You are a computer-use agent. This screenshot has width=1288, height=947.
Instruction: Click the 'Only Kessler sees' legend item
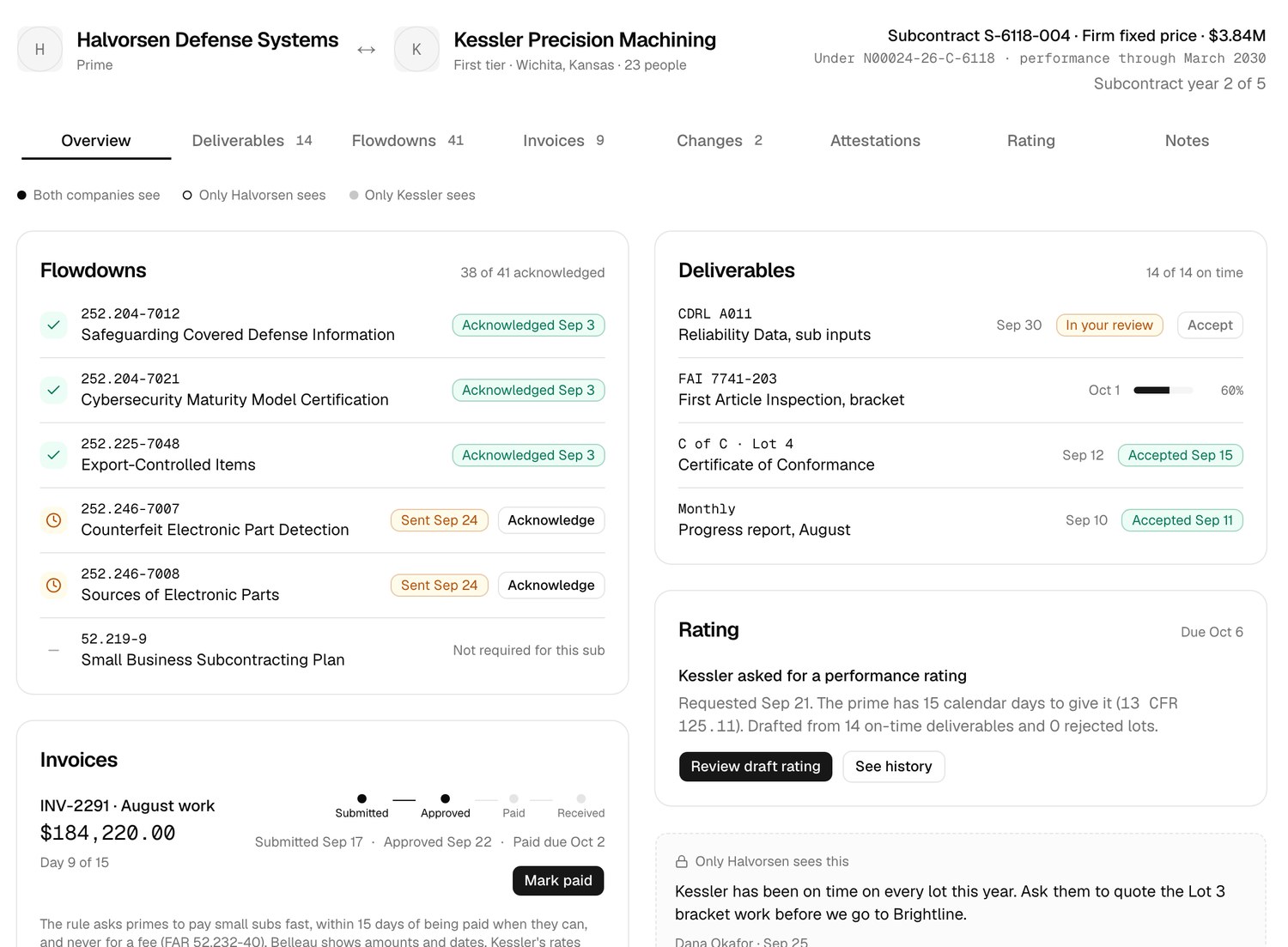coord(412,195)
